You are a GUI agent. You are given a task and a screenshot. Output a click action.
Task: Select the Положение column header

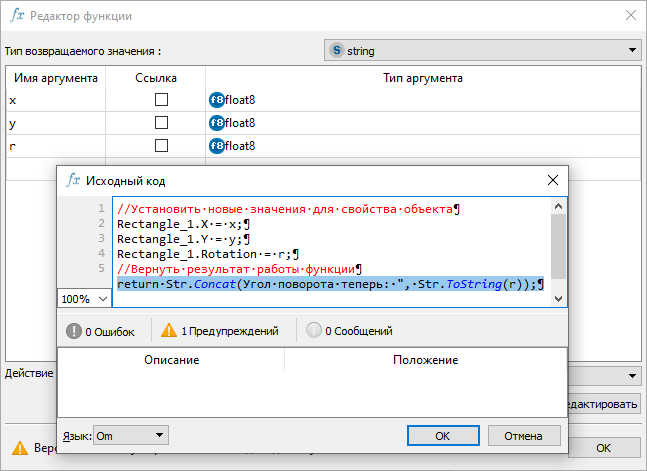pos(425,360)
